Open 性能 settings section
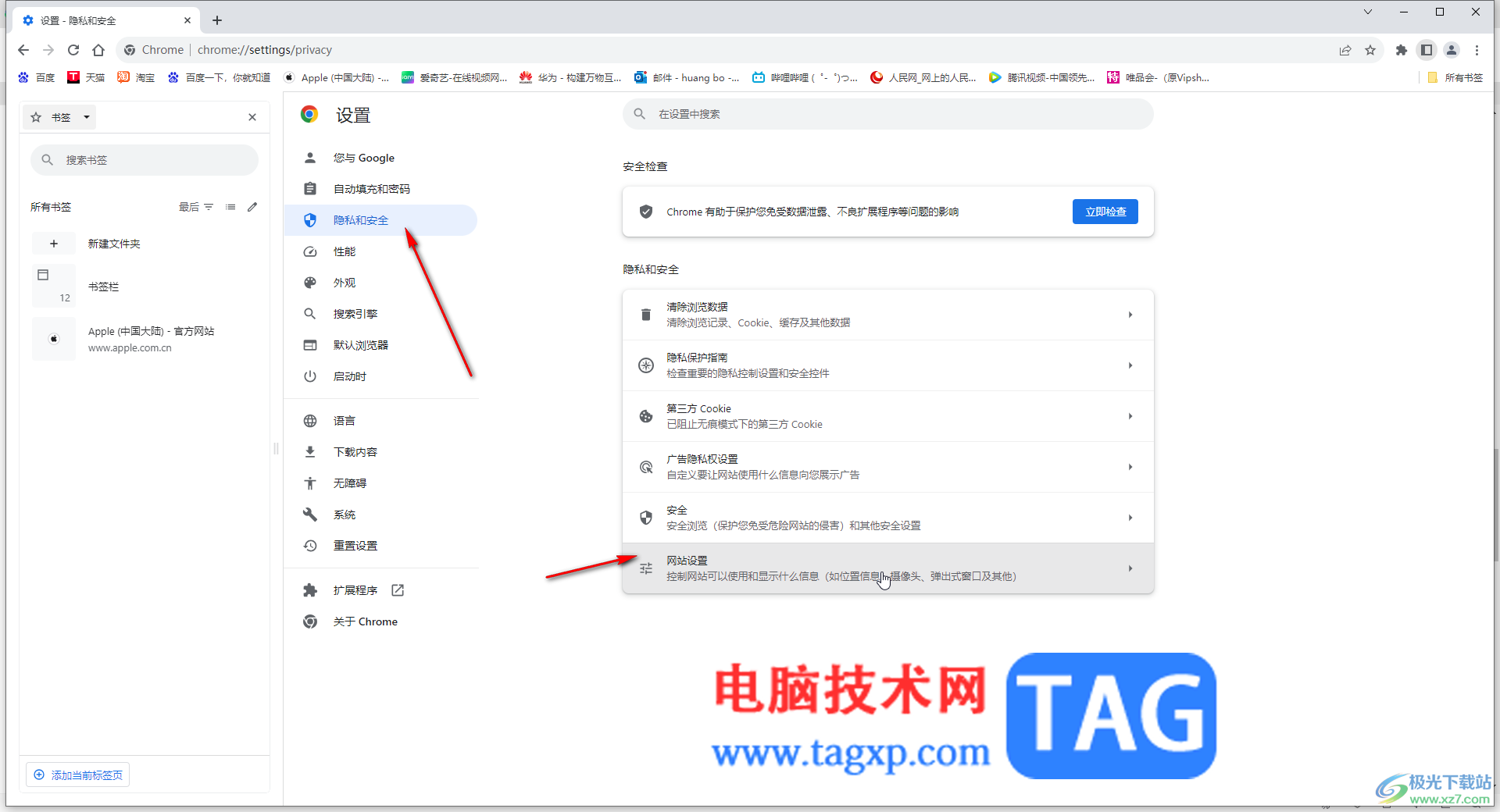 coord(380,251)
